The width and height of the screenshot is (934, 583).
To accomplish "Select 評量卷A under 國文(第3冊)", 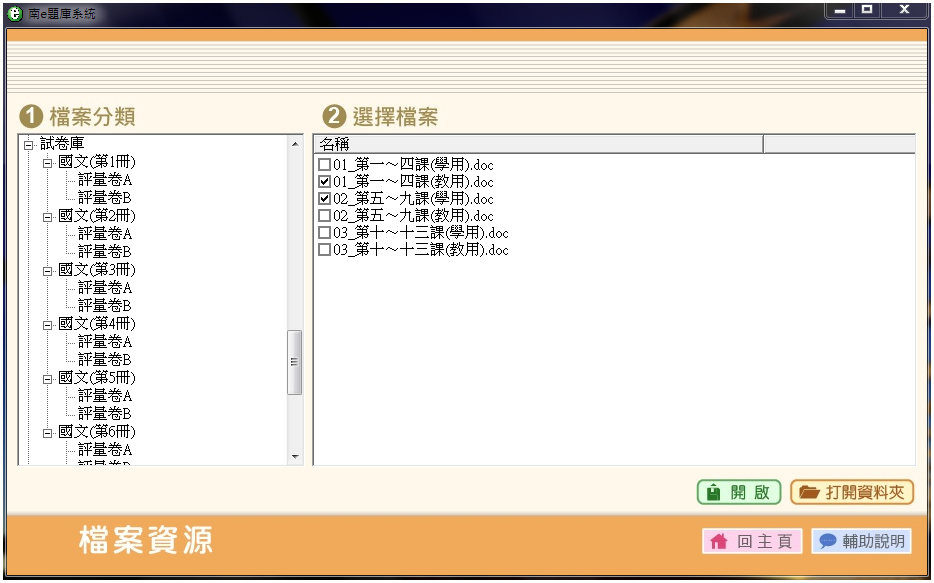I will tap(105, 288).
